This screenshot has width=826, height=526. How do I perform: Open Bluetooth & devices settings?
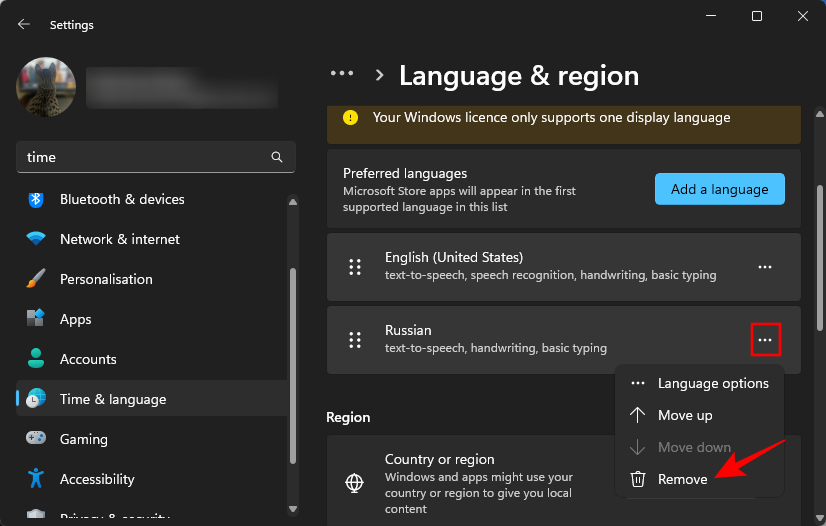[122, 199]
